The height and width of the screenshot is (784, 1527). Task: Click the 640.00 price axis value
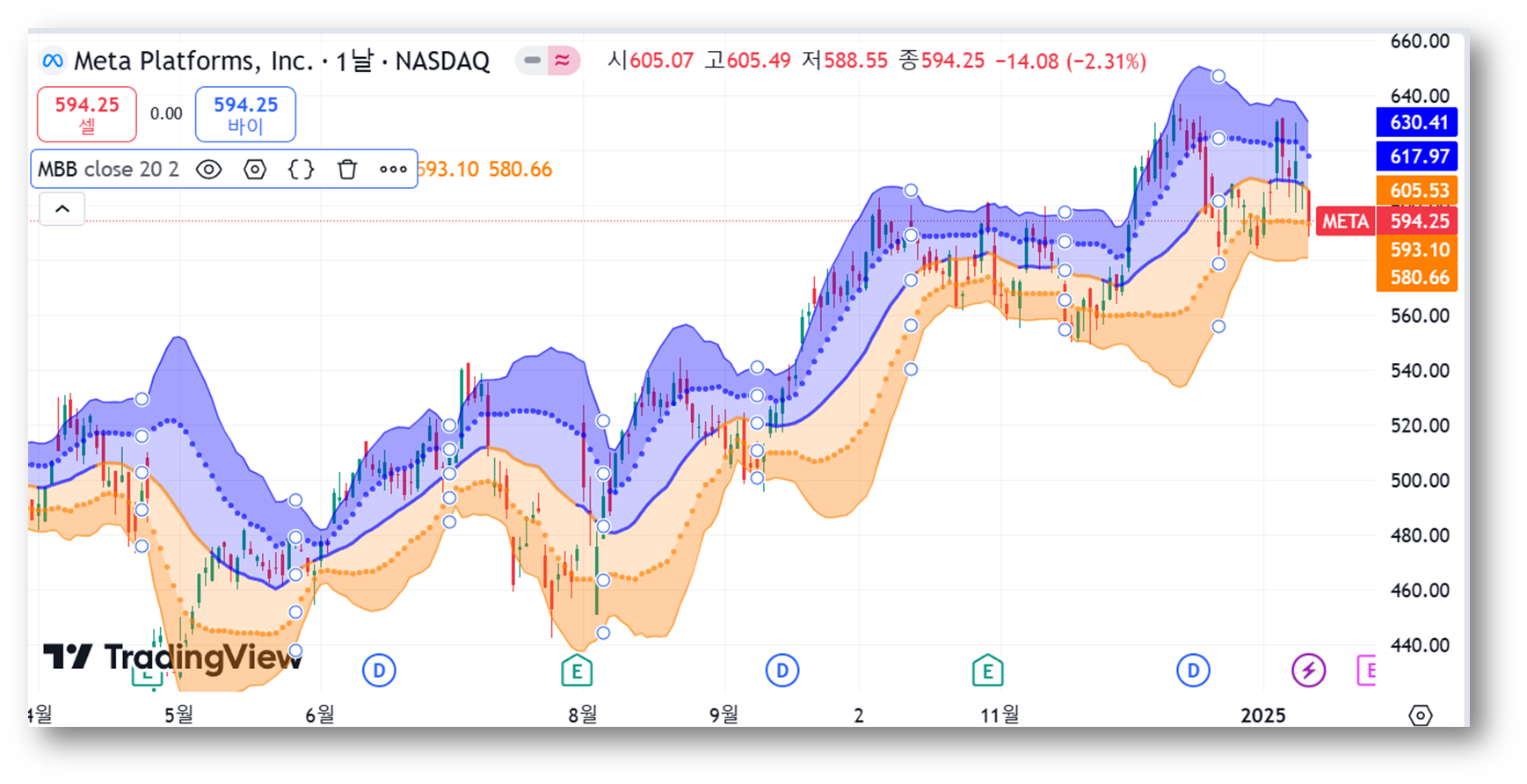pyautogui.click(x=1420, y=96)
